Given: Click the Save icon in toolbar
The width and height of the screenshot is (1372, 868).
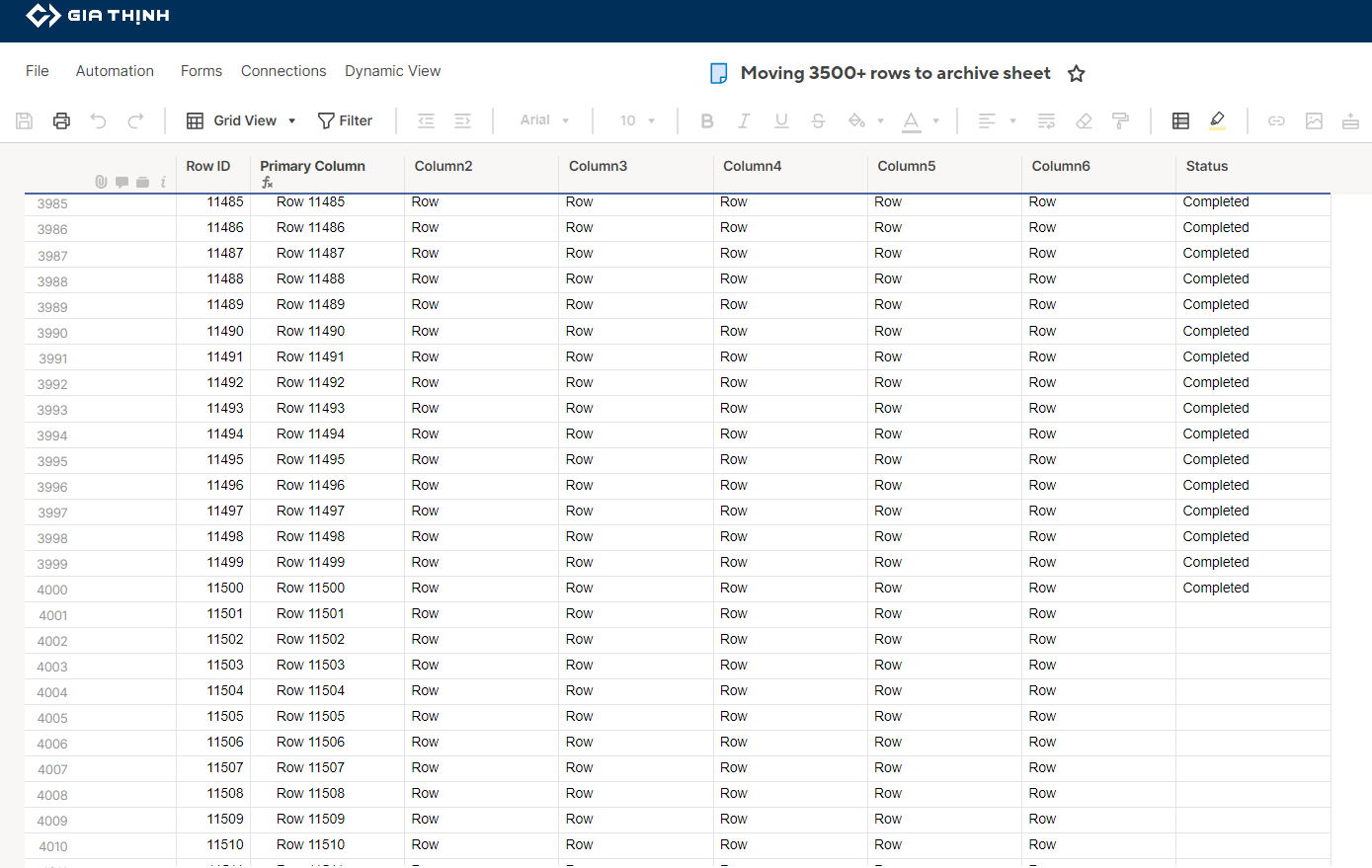Looking at the screenshot, I should 25,120.
